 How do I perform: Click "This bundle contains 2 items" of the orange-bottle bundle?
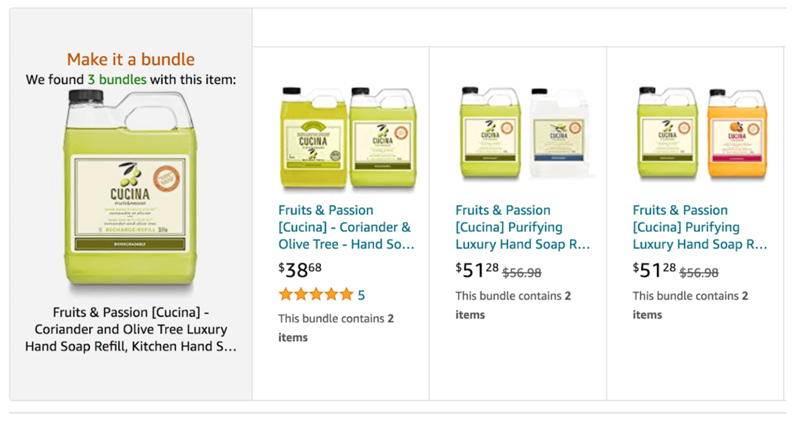click(x=690, y=305)
